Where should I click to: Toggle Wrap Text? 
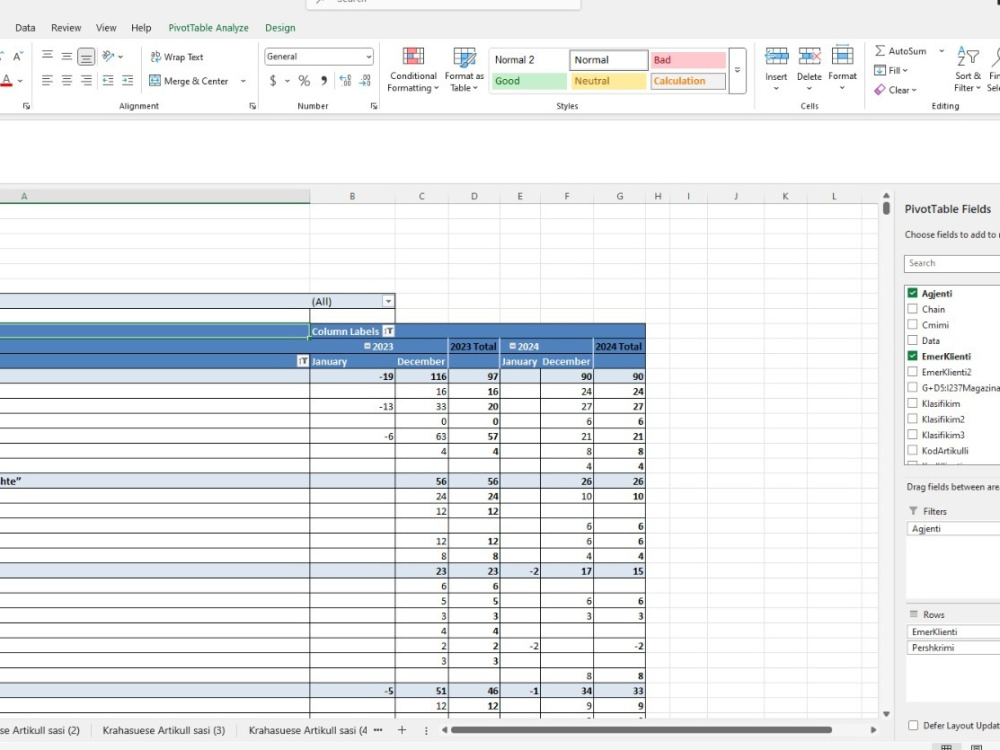click(x=177, y=57)
